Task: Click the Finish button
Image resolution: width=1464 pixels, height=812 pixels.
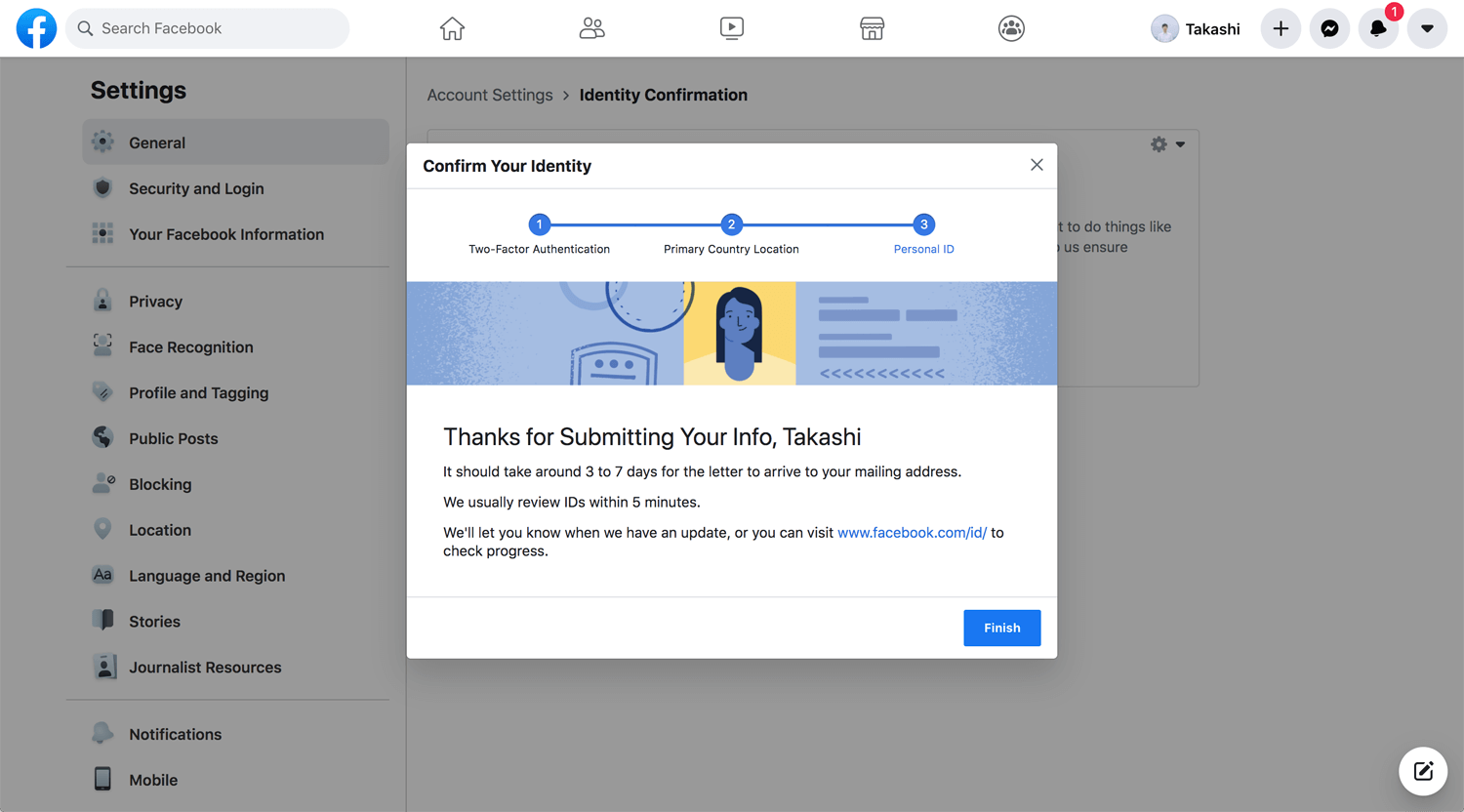Action: pos(1001,628)
